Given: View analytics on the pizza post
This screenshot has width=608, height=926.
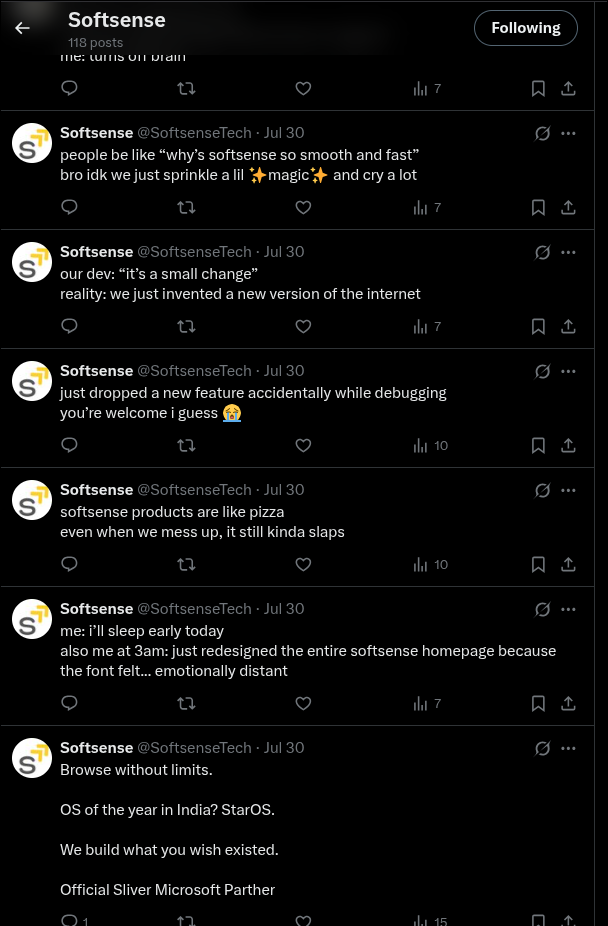Looking at the screenshot, I should 431,564.
